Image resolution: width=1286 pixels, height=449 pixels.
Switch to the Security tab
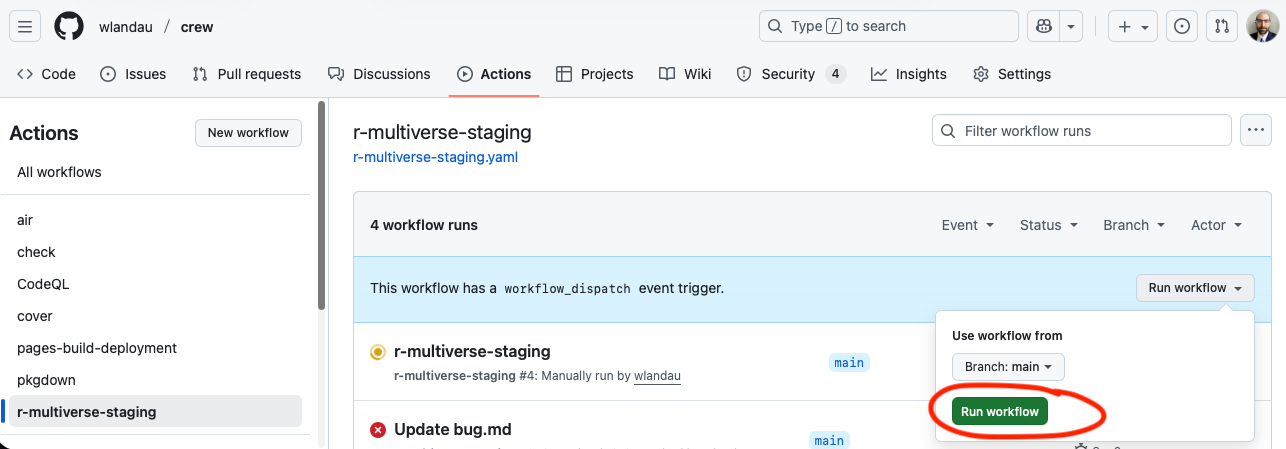click(790, 74)
